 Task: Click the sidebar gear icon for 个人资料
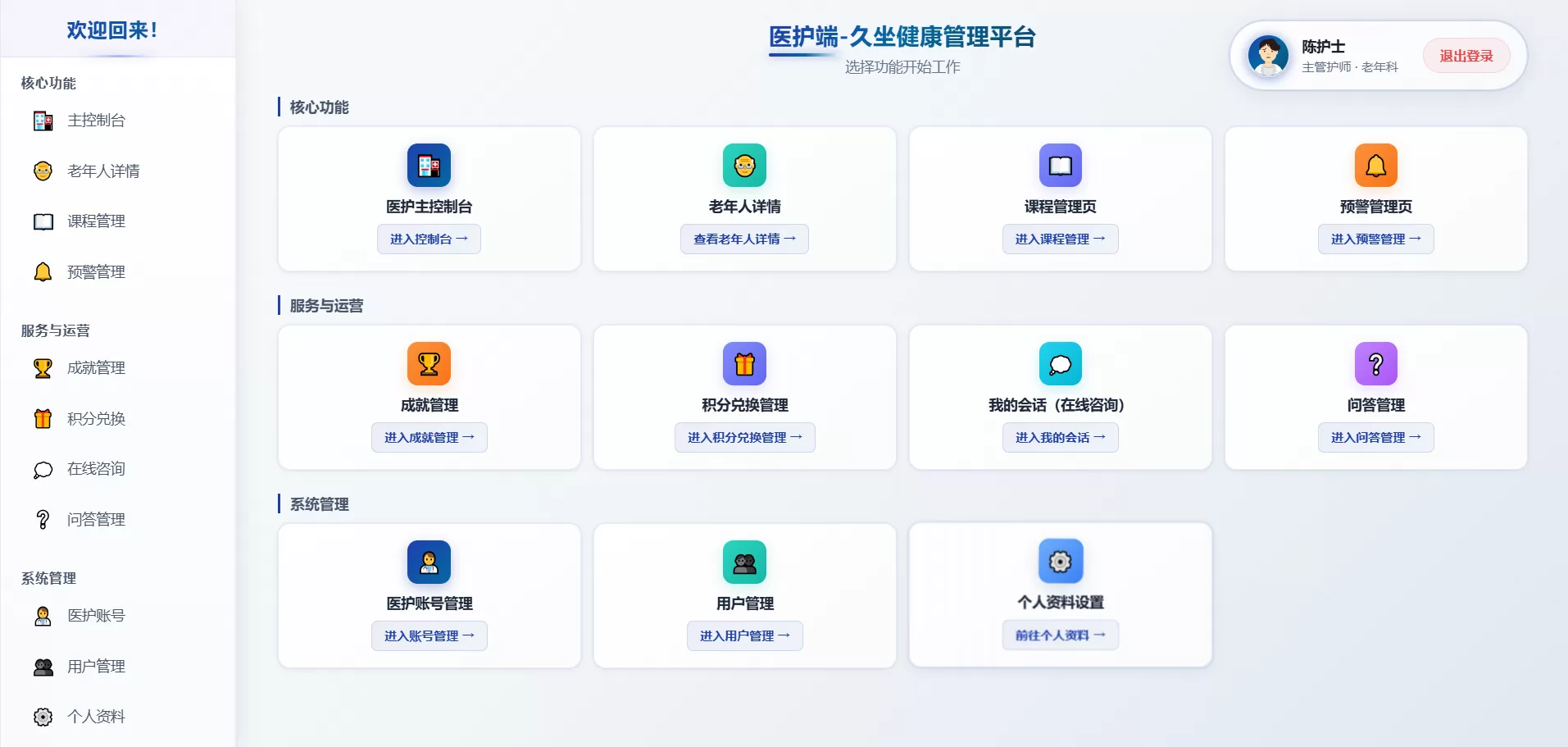click(x=43, y=717)
